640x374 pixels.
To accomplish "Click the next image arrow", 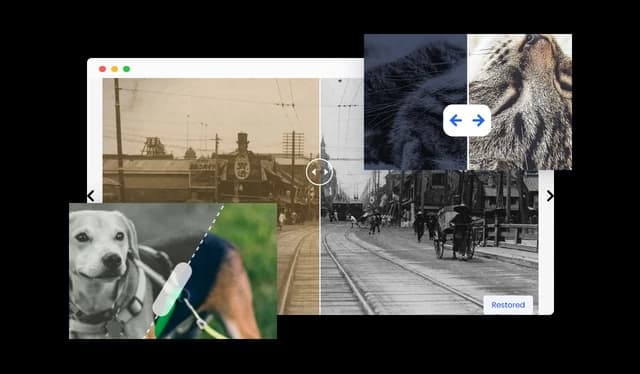I will pos(550,196).
